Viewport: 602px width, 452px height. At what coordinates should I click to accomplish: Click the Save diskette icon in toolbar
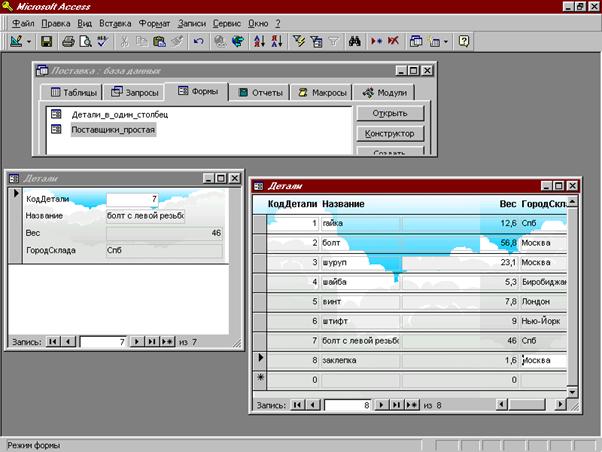[46, 41]
